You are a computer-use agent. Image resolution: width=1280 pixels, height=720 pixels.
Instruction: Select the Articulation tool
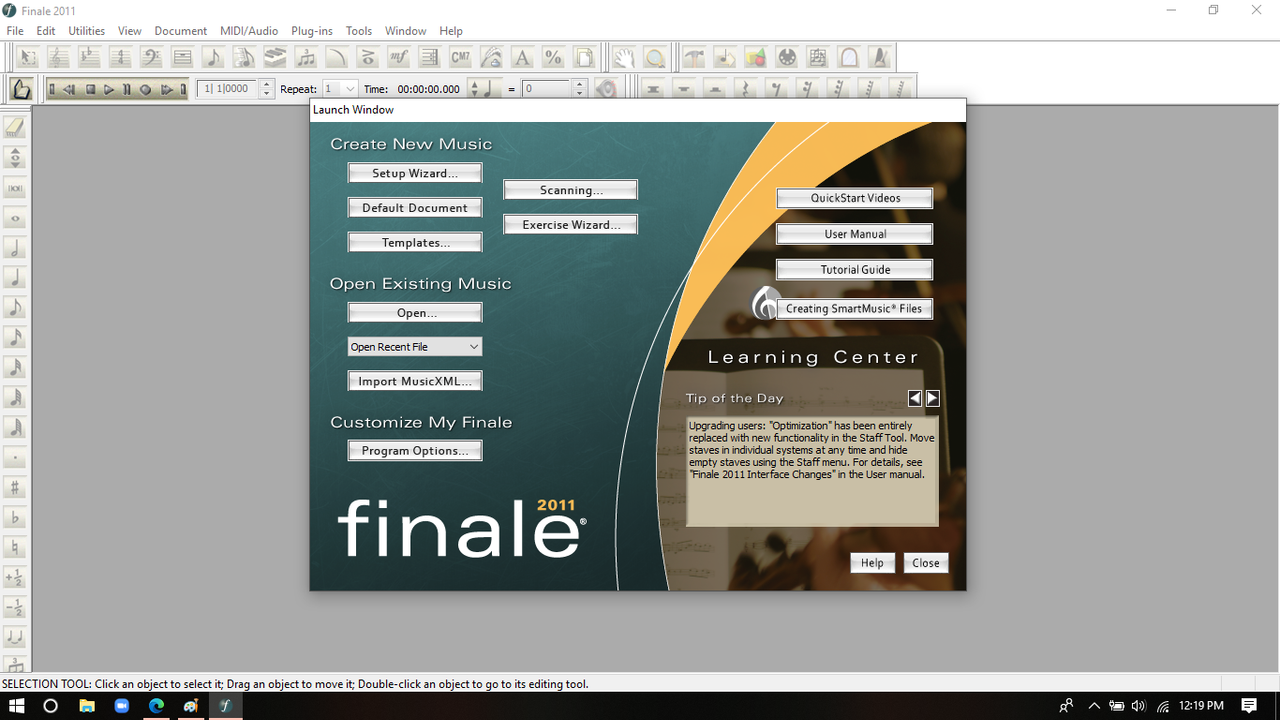368,57
